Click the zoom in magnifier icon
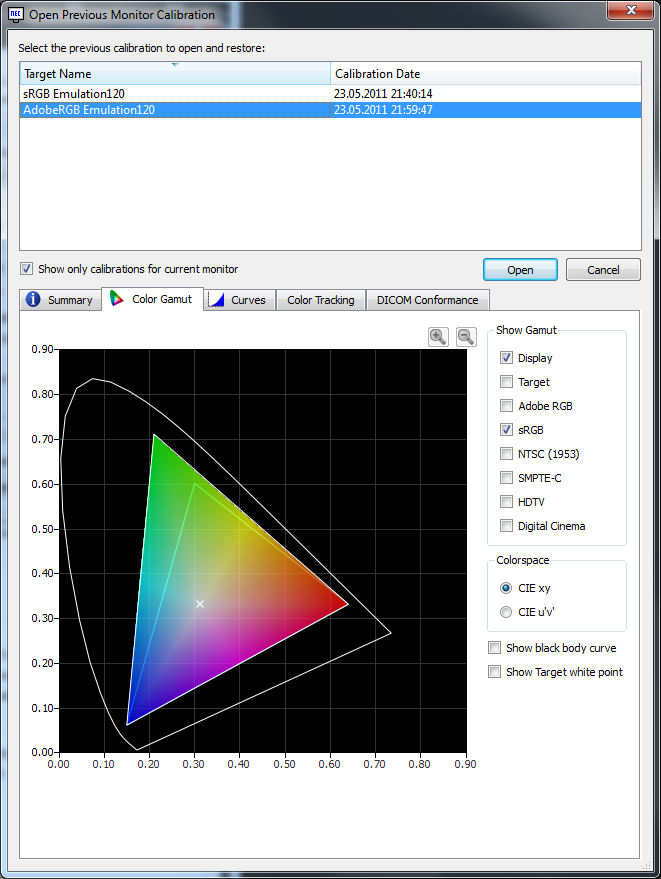This screenshot has width=661, height=879. coord(438,337)
